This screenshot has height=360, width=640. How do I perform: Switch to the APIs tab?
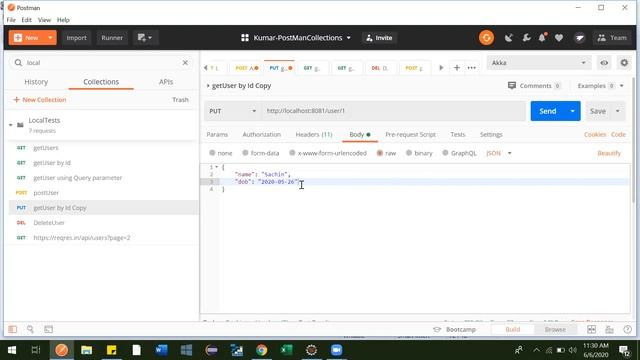(x=166, y=82)
